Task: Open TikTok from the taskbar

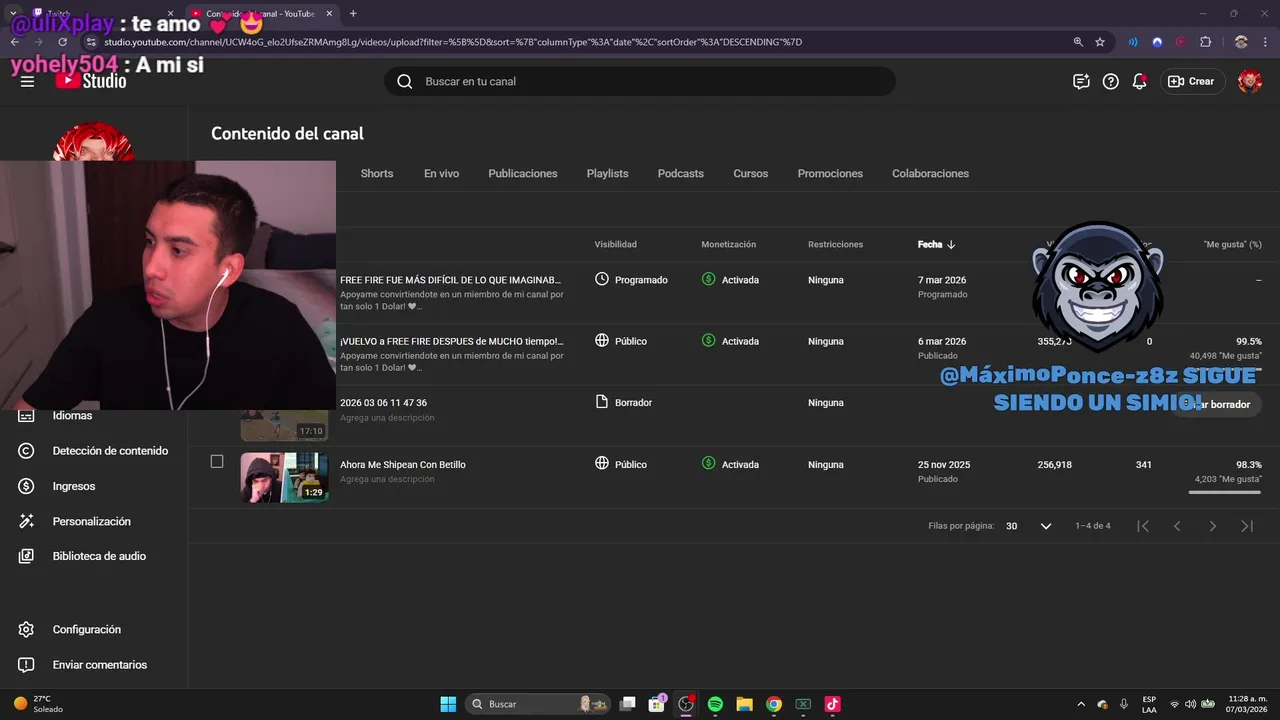Action: coord(832,704)
